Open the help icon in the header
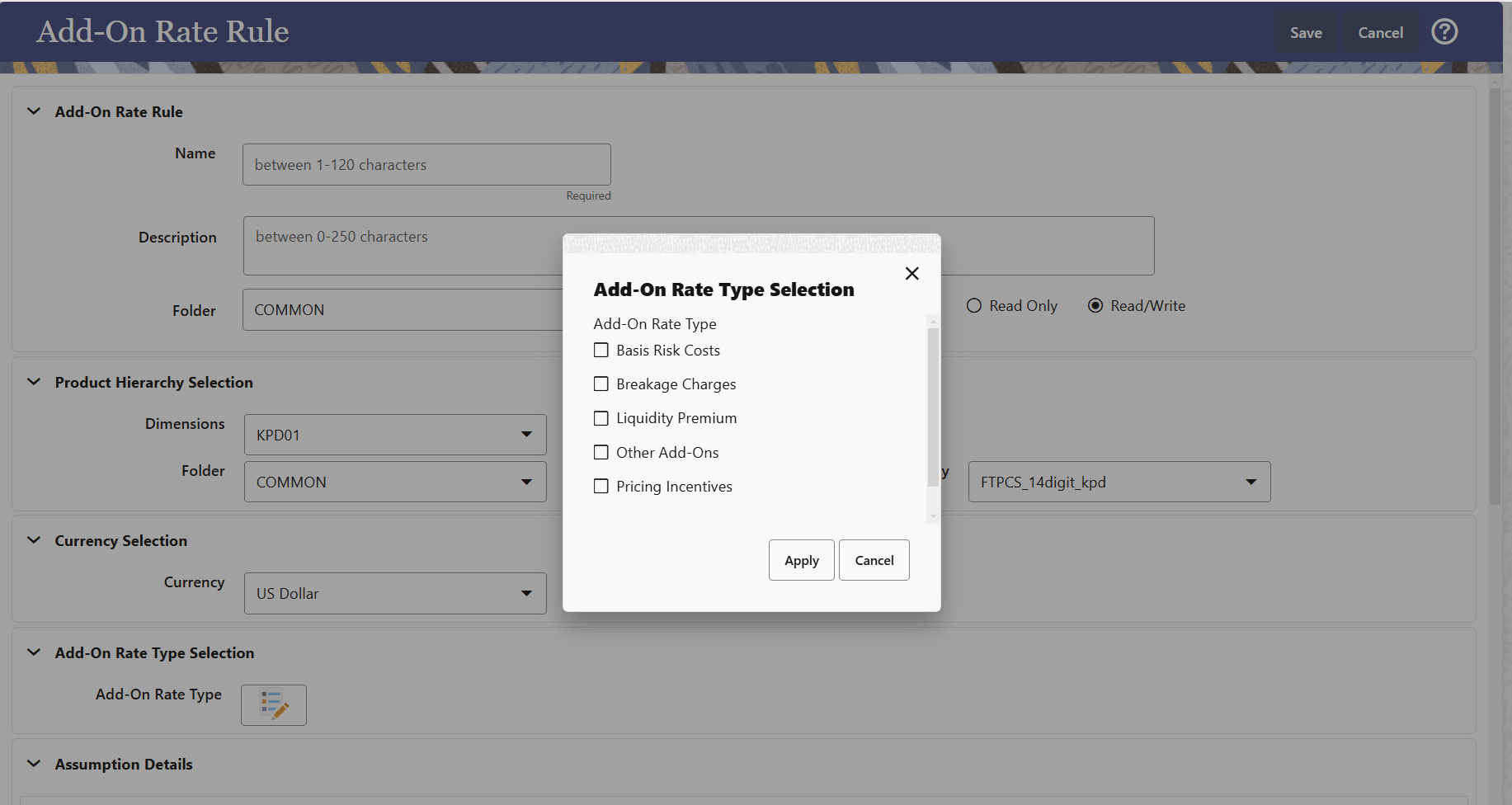This screenshot has width=1512, height=805. pos(1444,31)
